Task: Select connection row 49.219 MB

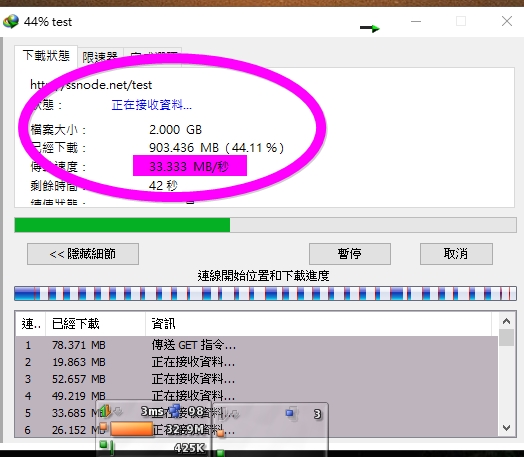Action: (x=256, y=396)
